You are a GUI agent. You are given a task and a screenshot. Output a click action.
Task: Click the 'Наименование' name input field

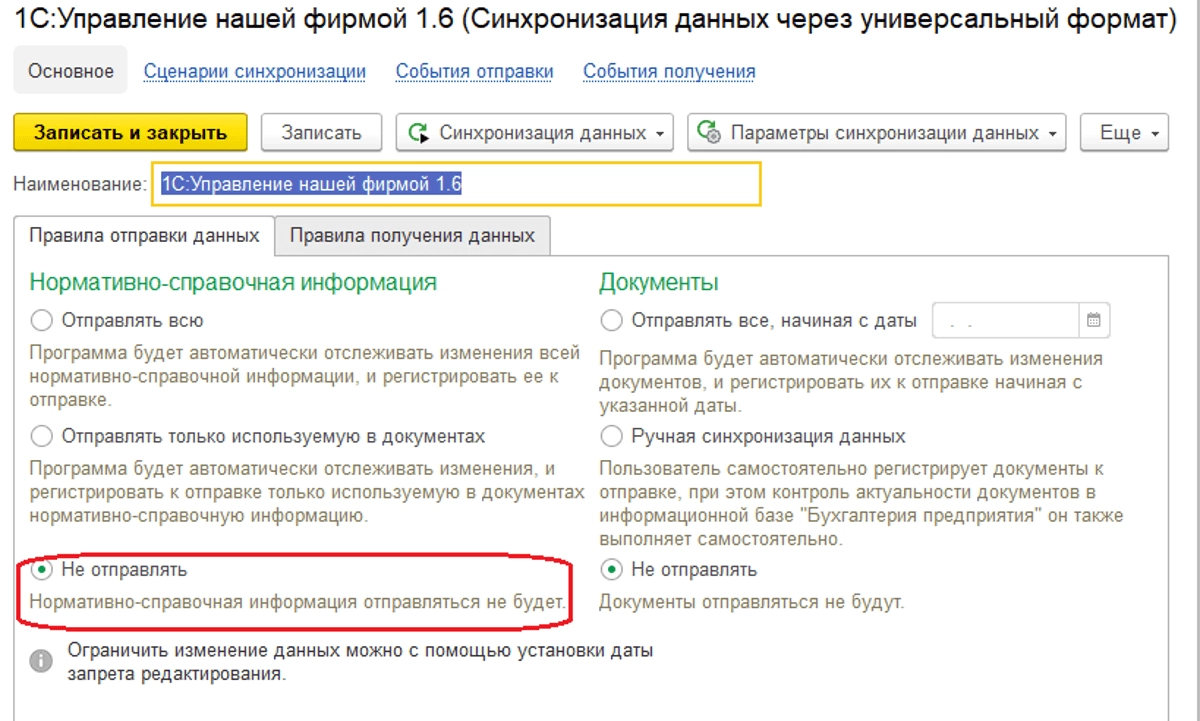tap(456, 185)
